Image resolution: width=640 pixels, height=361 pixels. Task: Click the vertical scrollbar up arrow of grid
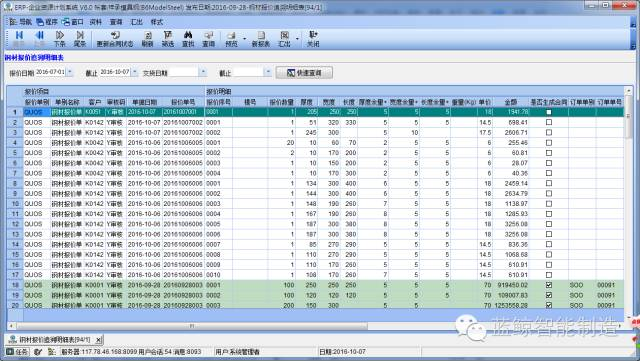click(x=629, y=91)
